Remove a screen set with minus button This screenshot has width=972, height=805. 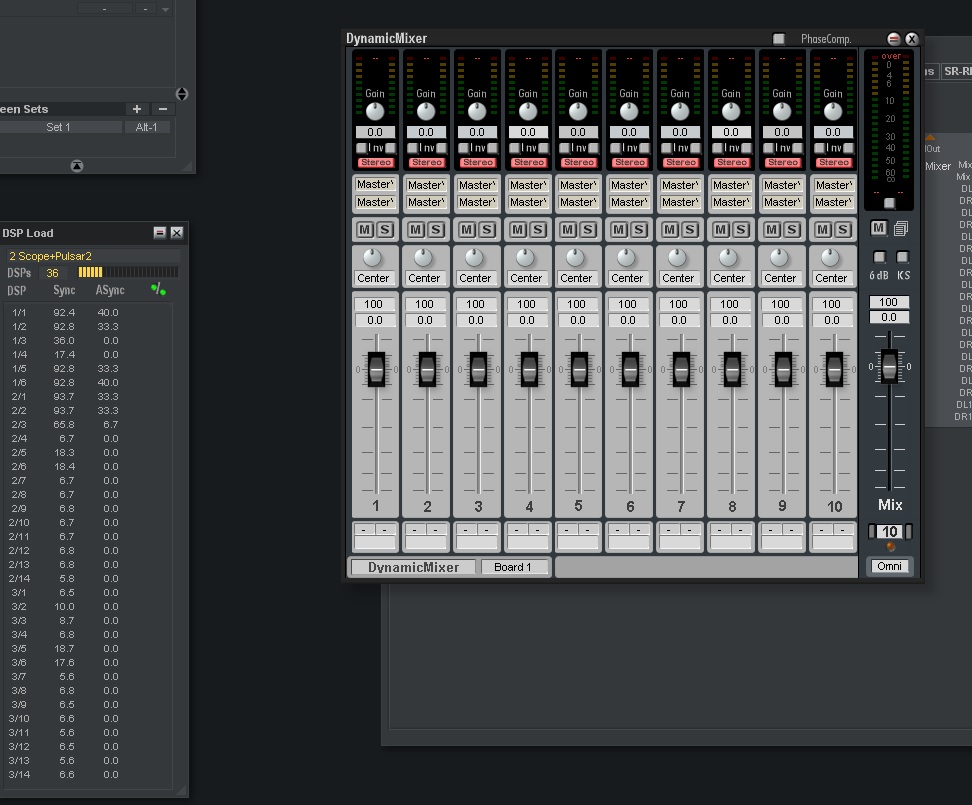[x=163, y=109]
